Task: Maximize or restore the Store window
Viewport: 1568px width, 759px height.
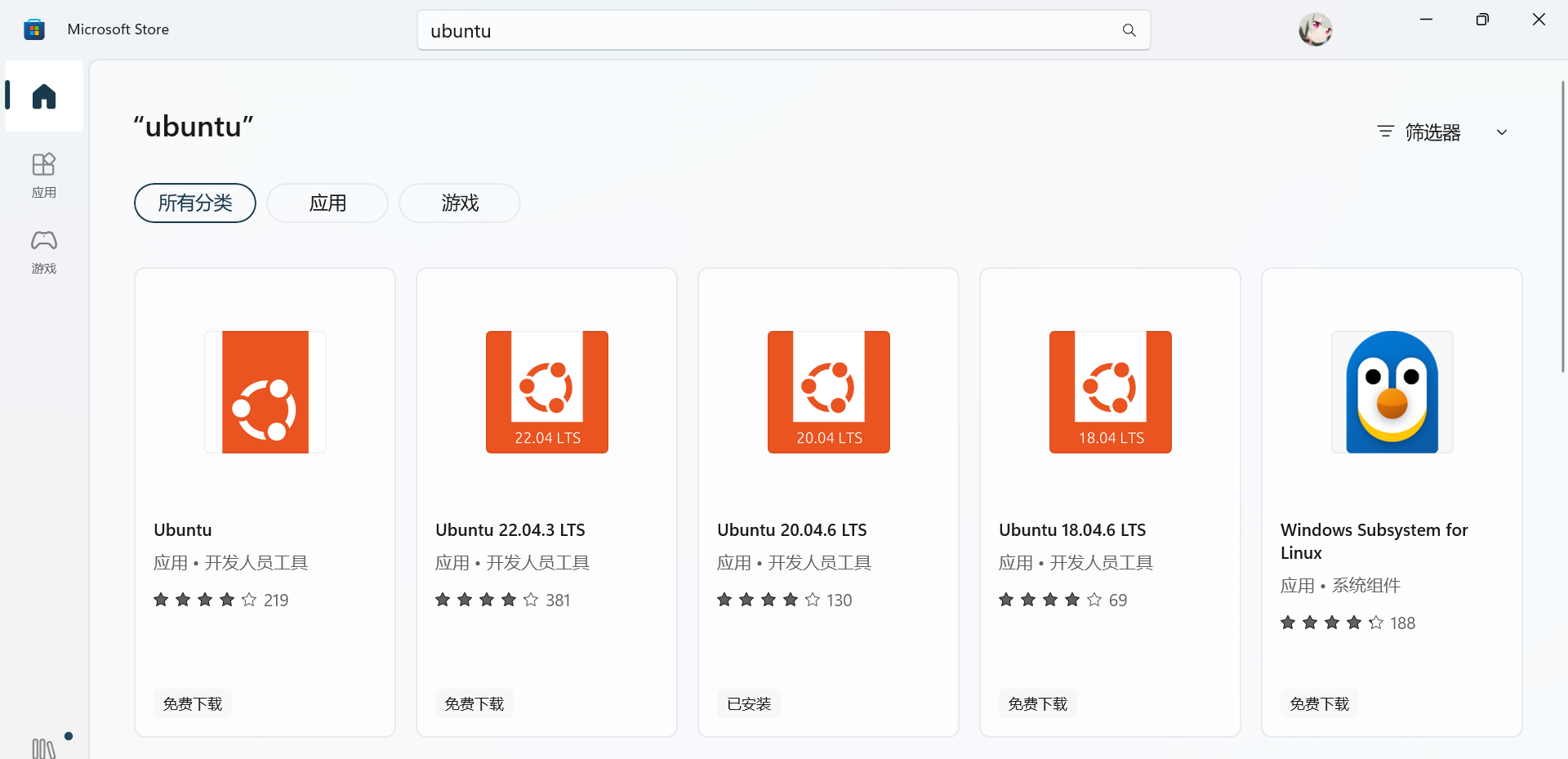Action: coord(1482,20)
